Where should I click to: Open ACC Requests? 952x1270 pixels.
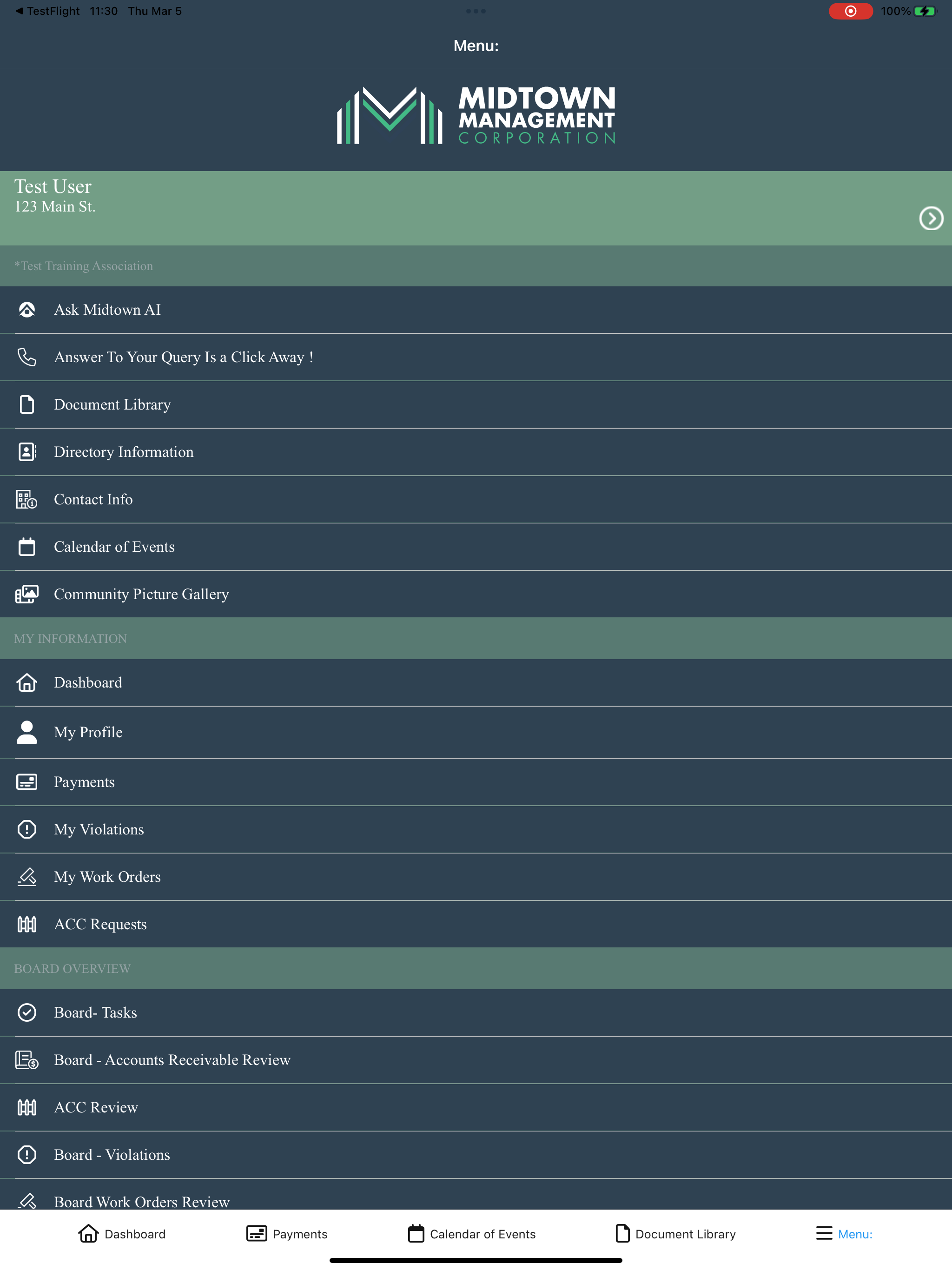476,924
